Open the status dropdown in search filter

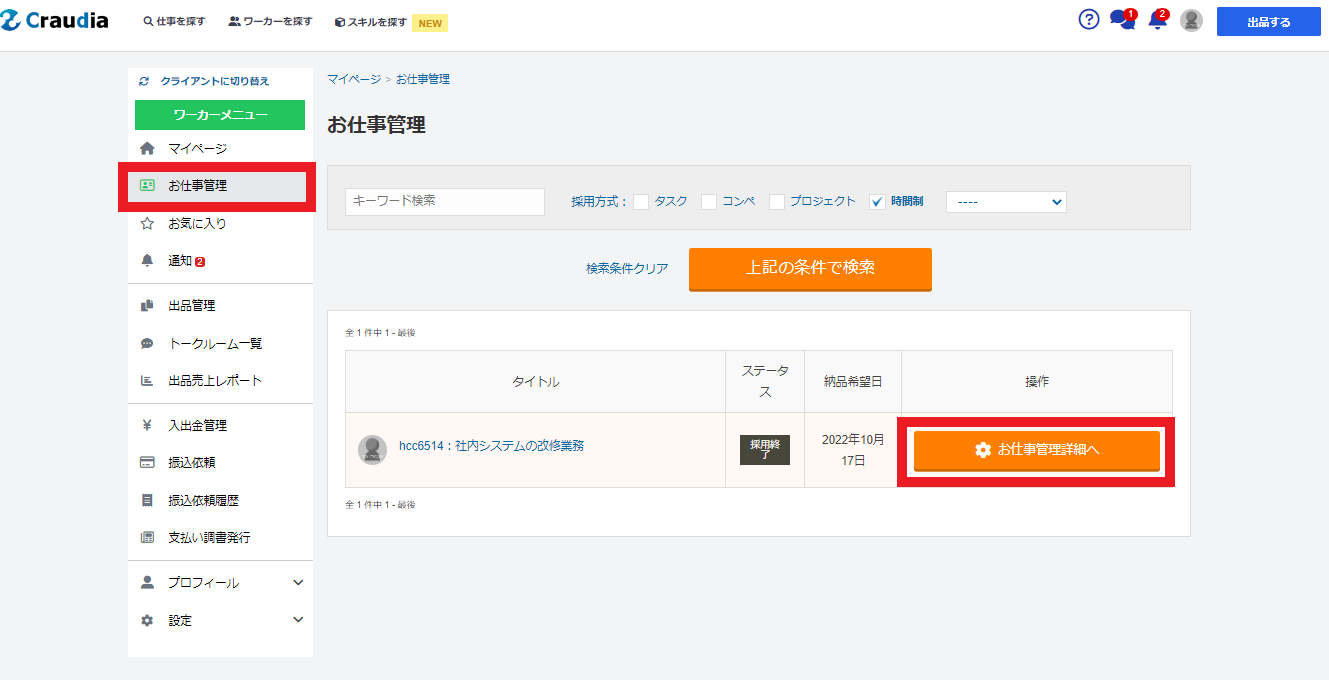point(1006,202)
